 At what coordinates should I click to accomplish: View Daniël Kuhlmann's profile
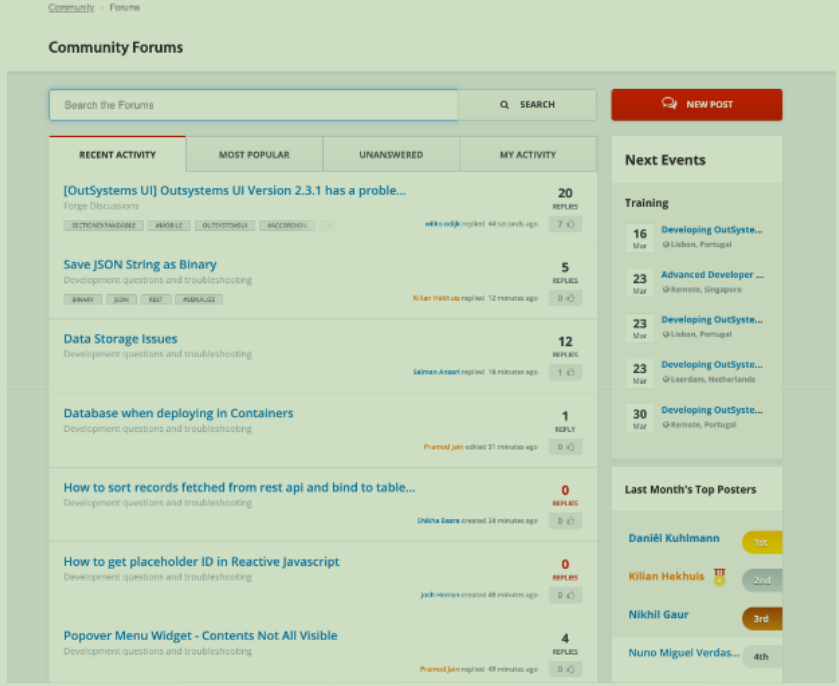point(673,538)
